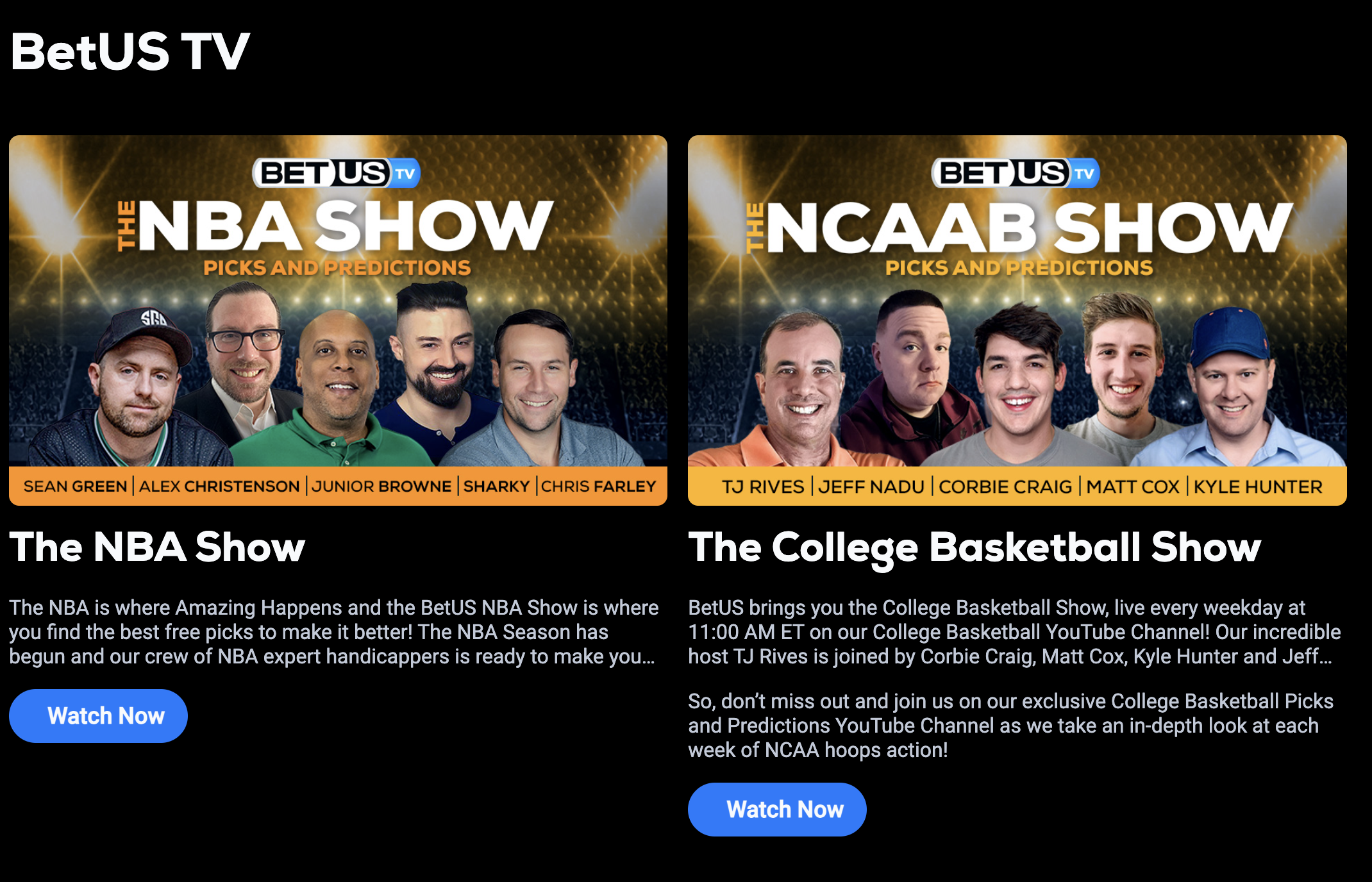Click TJ RIVES name label
The image size is (1372, 882).
(763, 487)
